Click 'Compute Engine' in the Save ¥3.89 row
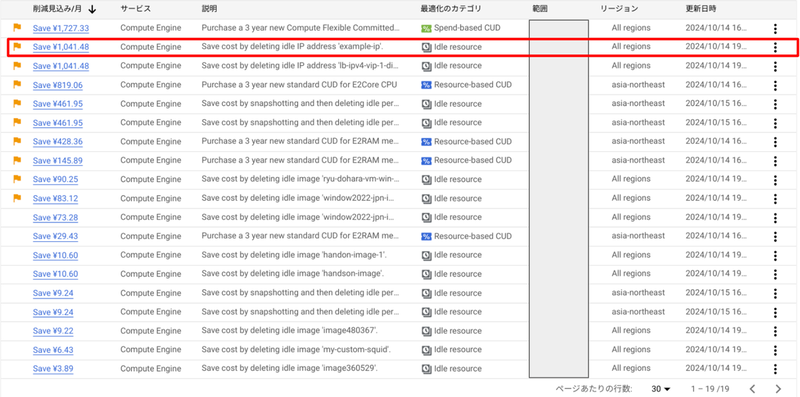The height and width of the screenshot is (397, 800). [x=151, y=368]
